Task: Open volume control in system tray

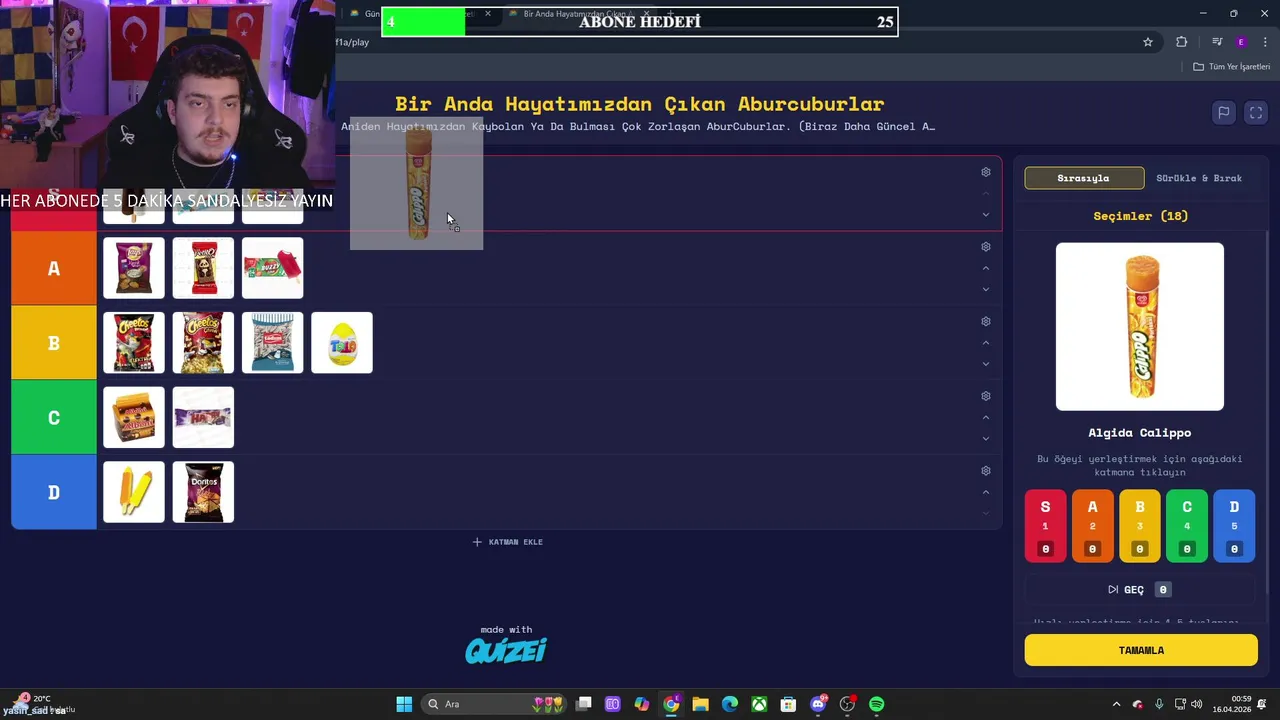Action: click(1198, 704)
